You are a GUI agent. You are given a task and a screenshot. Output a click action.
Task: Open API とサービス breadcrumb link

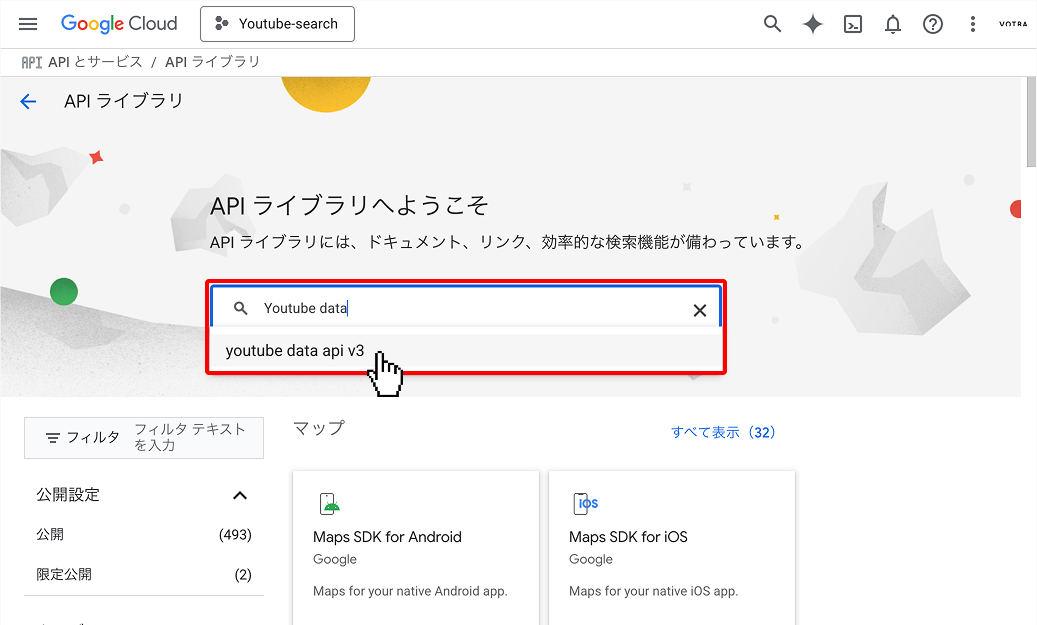tap(95, 62)
